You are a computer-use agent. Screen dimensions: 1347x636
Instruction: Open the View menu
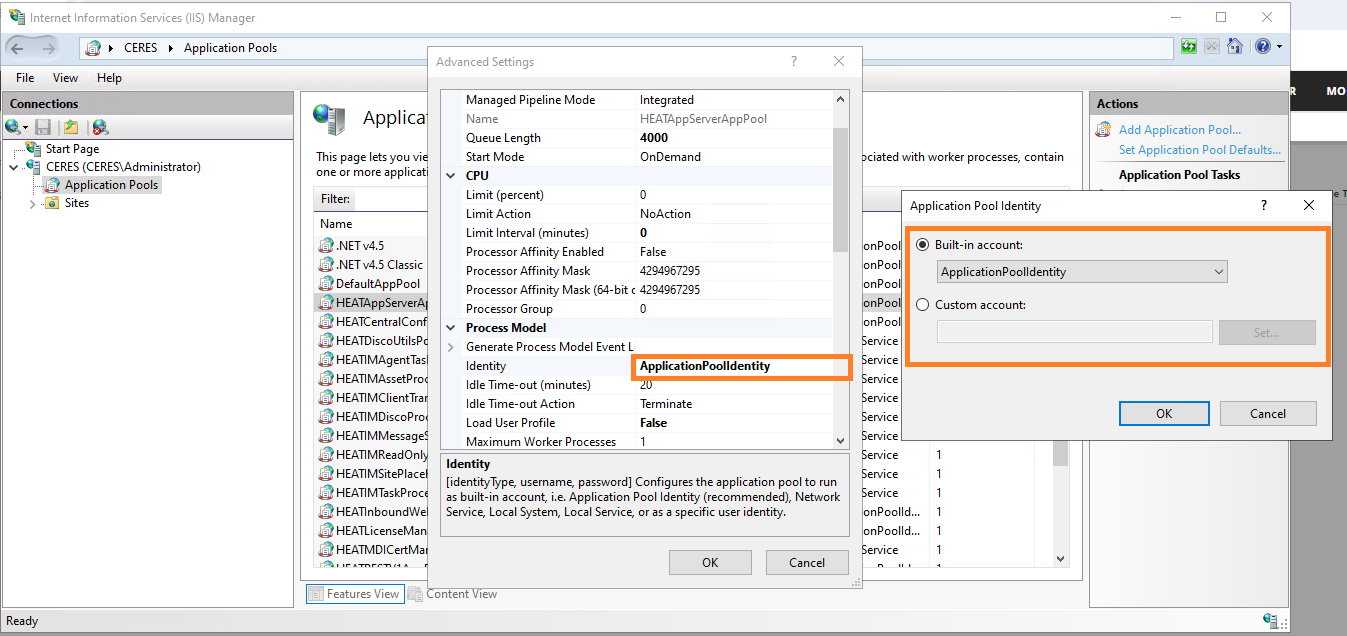click(65, 77)
